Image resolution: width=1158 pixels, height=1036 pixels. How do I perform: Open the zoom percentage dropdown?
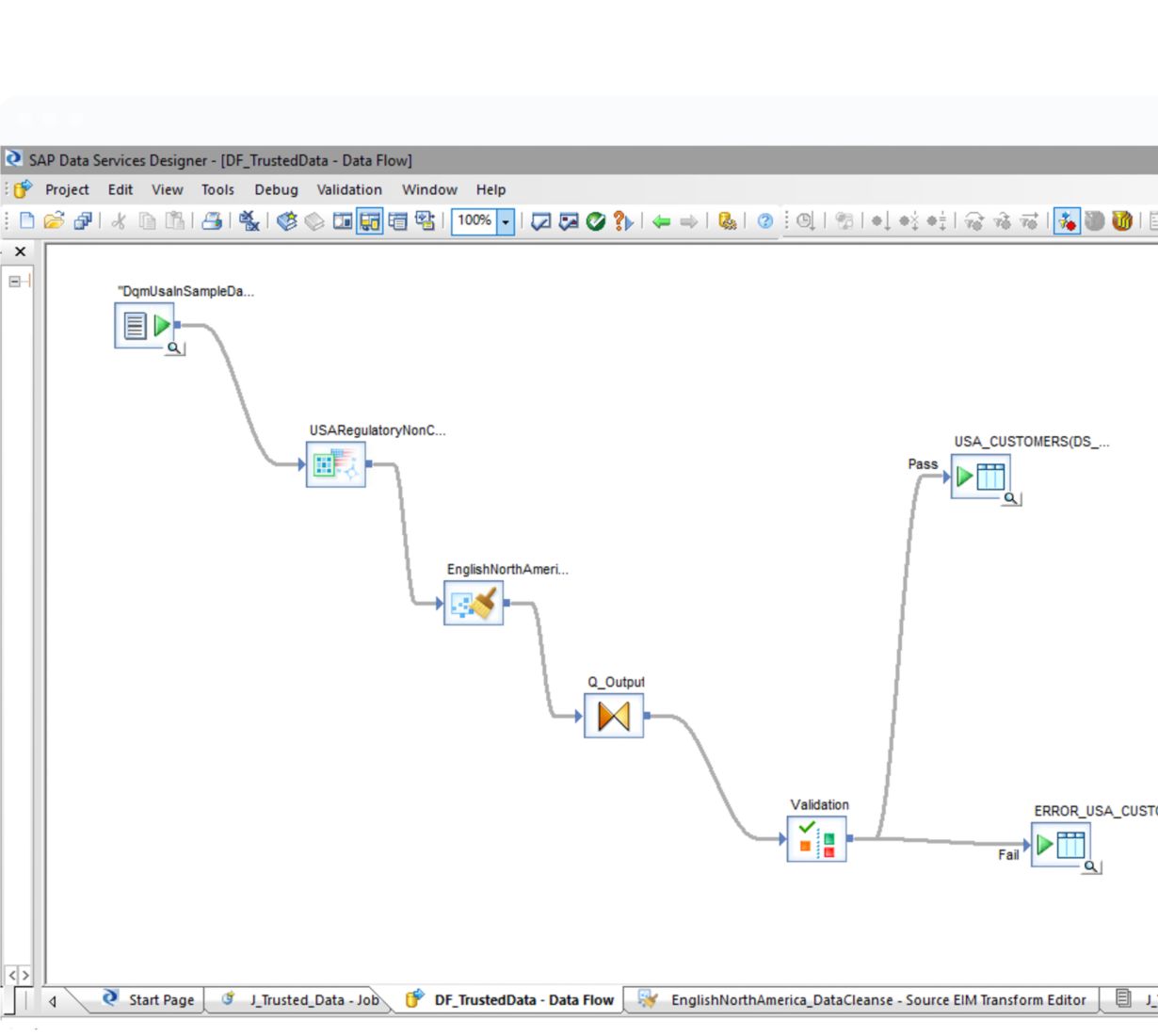pyautogui.click(x=506, y=221)
